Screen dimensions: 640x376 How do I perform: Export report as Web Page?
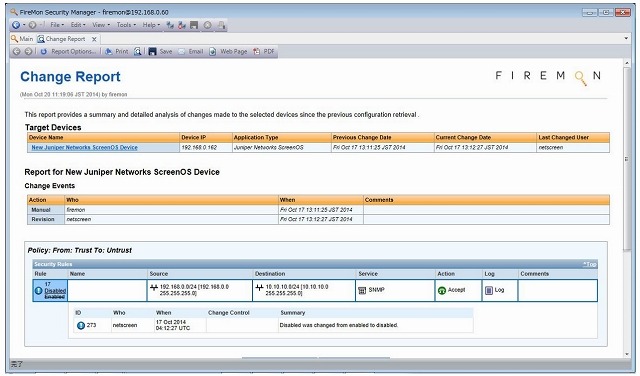click(228, 51)
